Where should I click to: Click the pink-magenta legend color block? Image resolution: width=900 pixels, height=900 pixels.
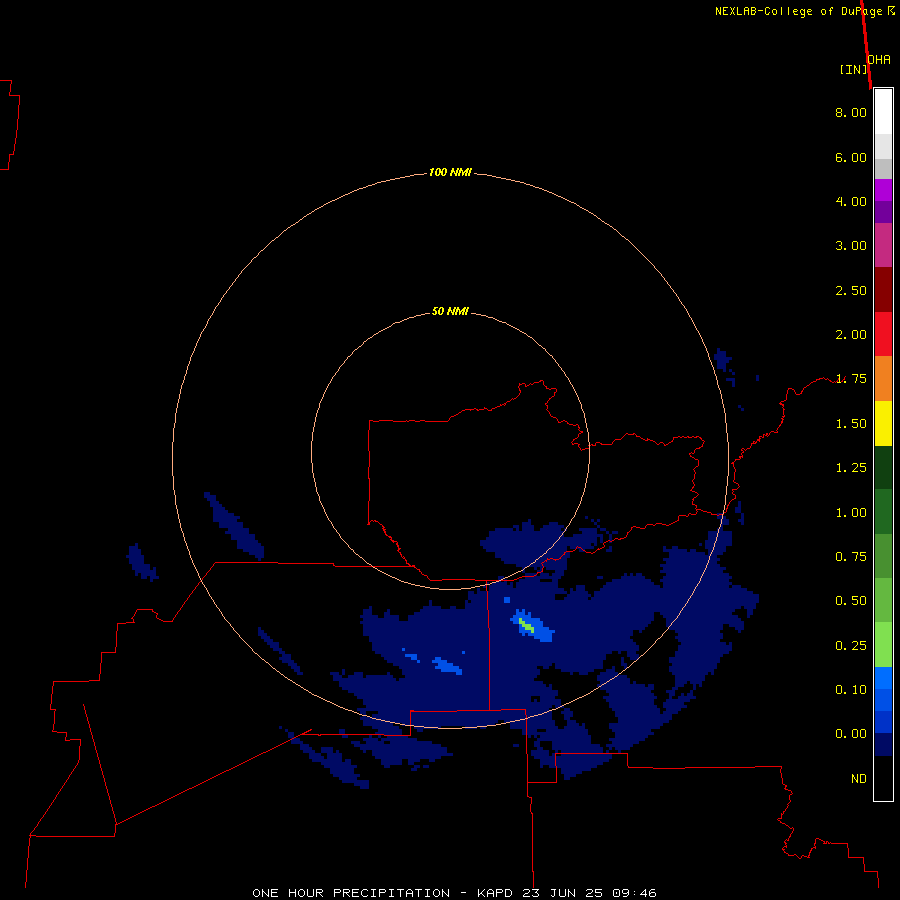pyautogui.click(x=883, y=245)
